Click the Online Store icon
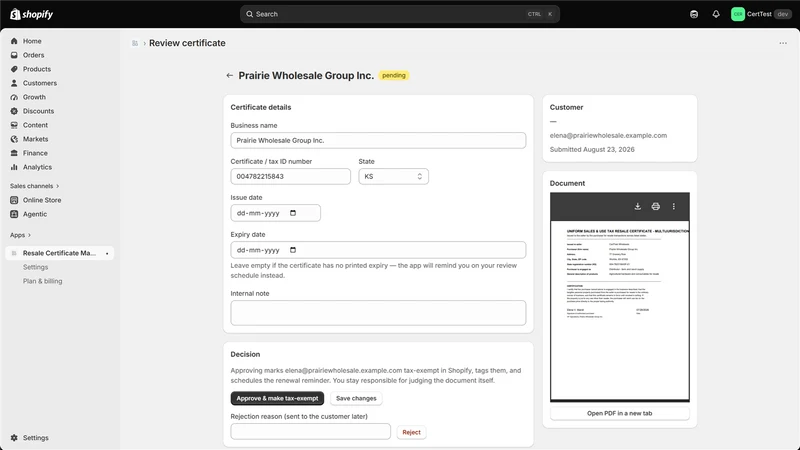Image resolution: width=800 pixels, height=450 pixels. 14,200
